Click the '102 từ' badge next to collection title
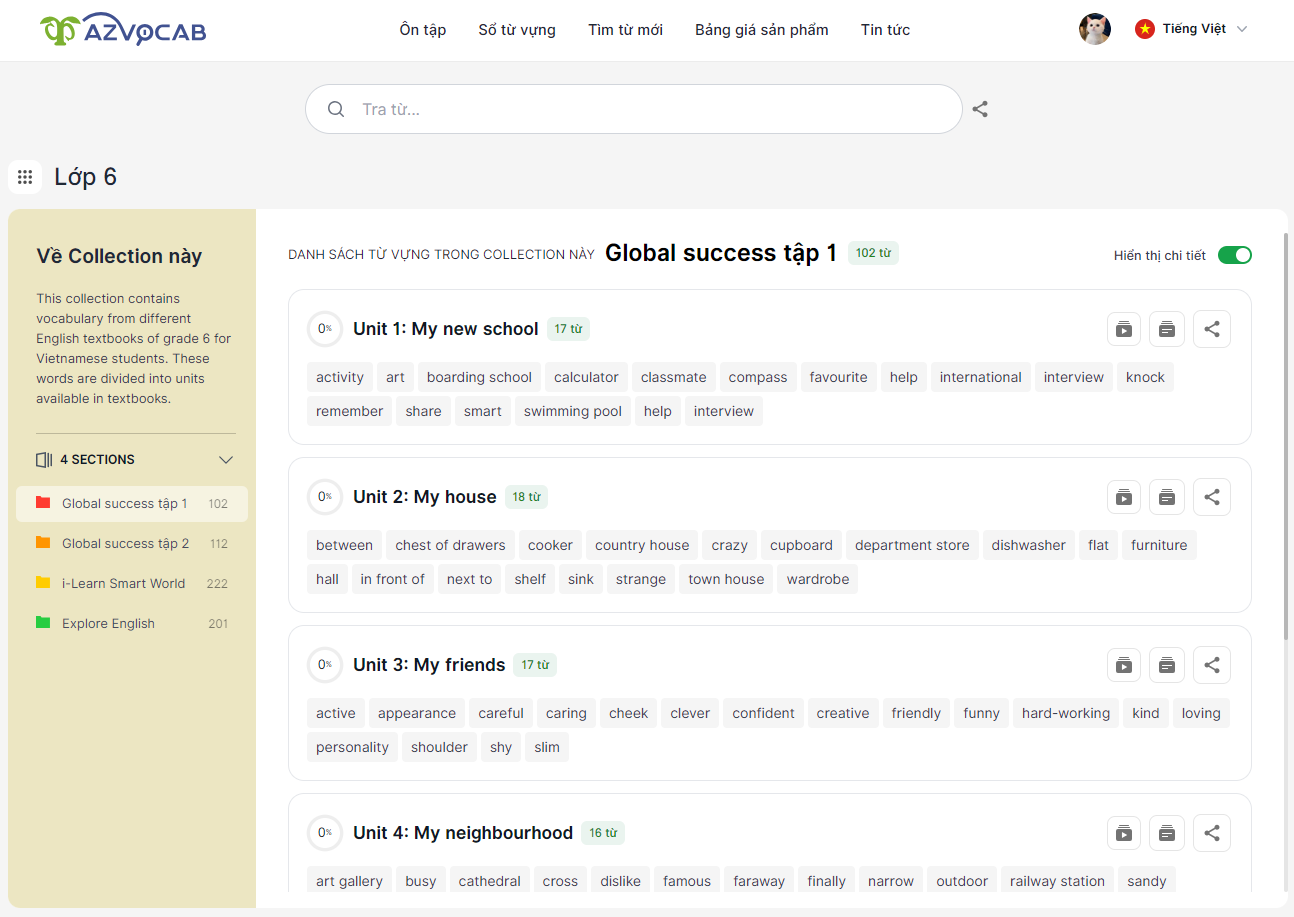The width and height of the screenshot is (1294, 917). pos(873,253)
